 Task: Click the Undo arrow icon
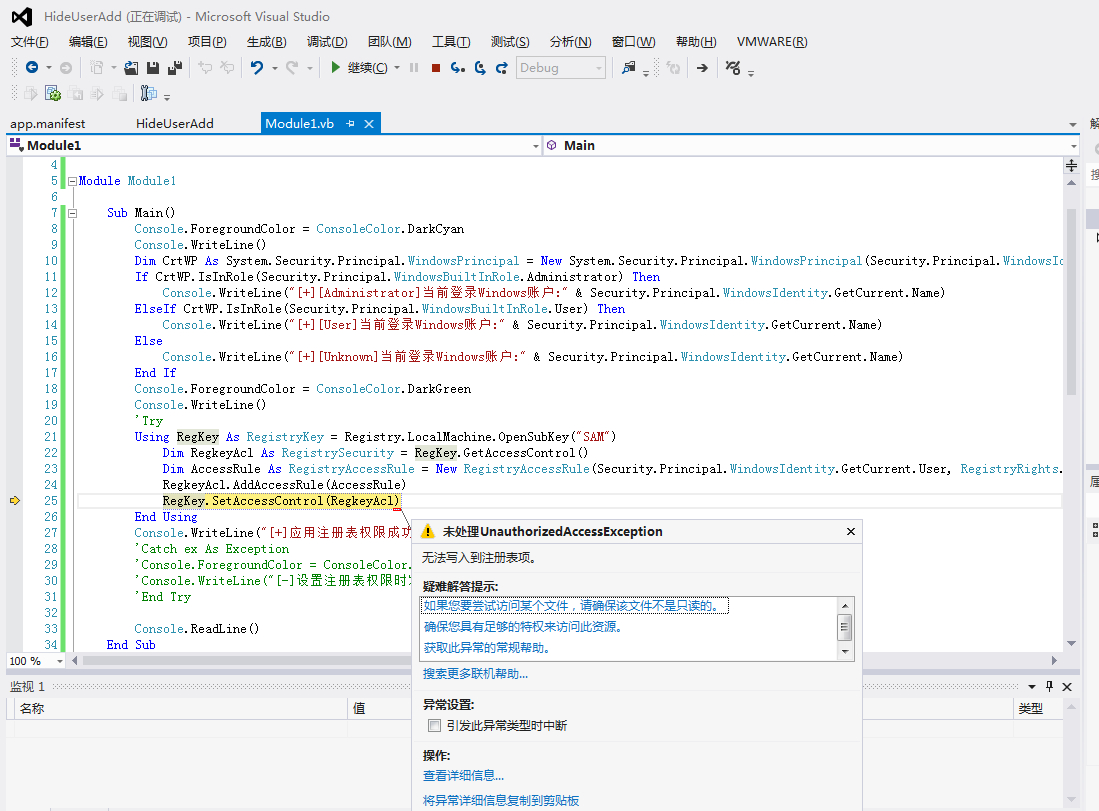point(257,68)
